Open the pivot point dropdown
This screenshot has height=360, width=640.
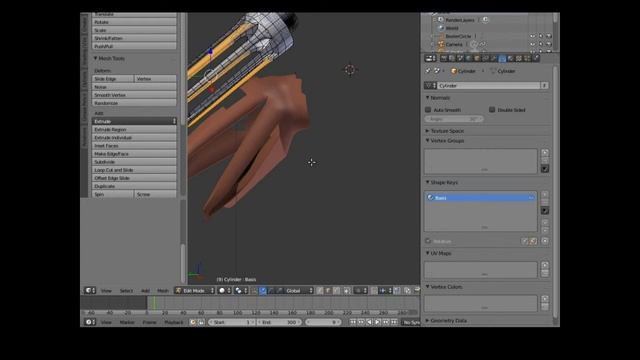coord(241,291)
